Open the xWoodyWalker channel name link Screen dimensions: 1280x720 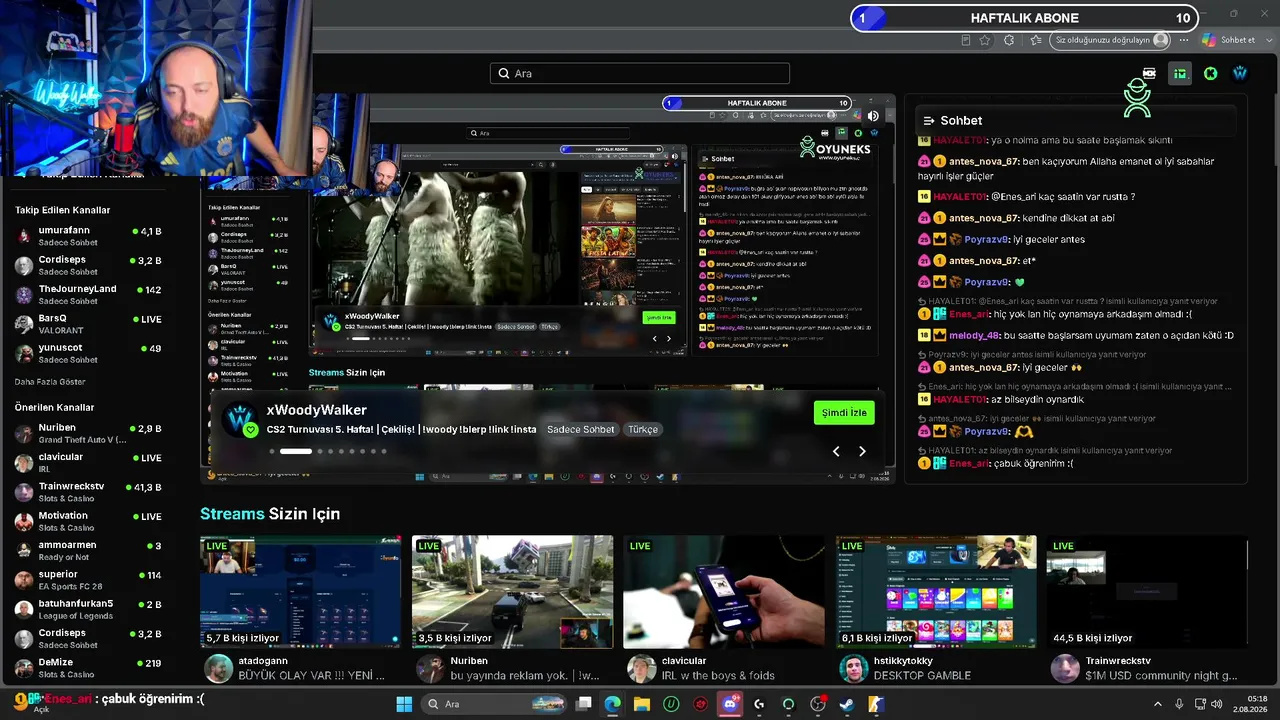click(316, 410)
